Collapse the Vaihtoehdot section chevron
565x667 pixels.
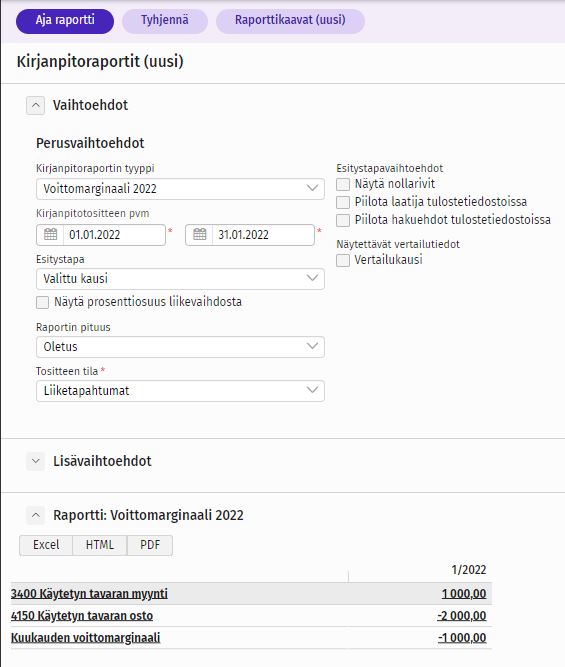(35, 105)
